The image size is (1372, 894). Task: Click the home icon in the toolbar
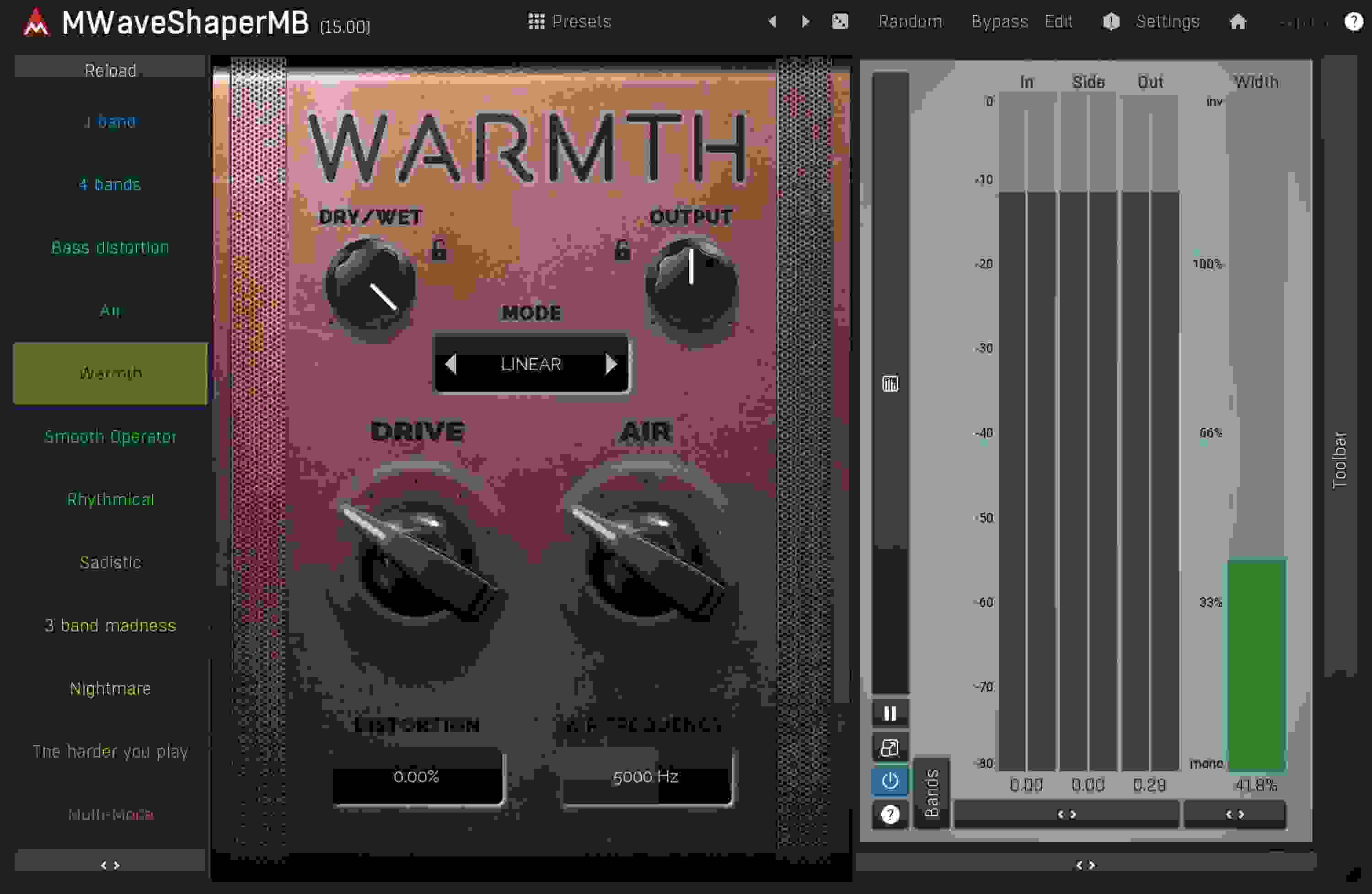tap(1238, 22)
